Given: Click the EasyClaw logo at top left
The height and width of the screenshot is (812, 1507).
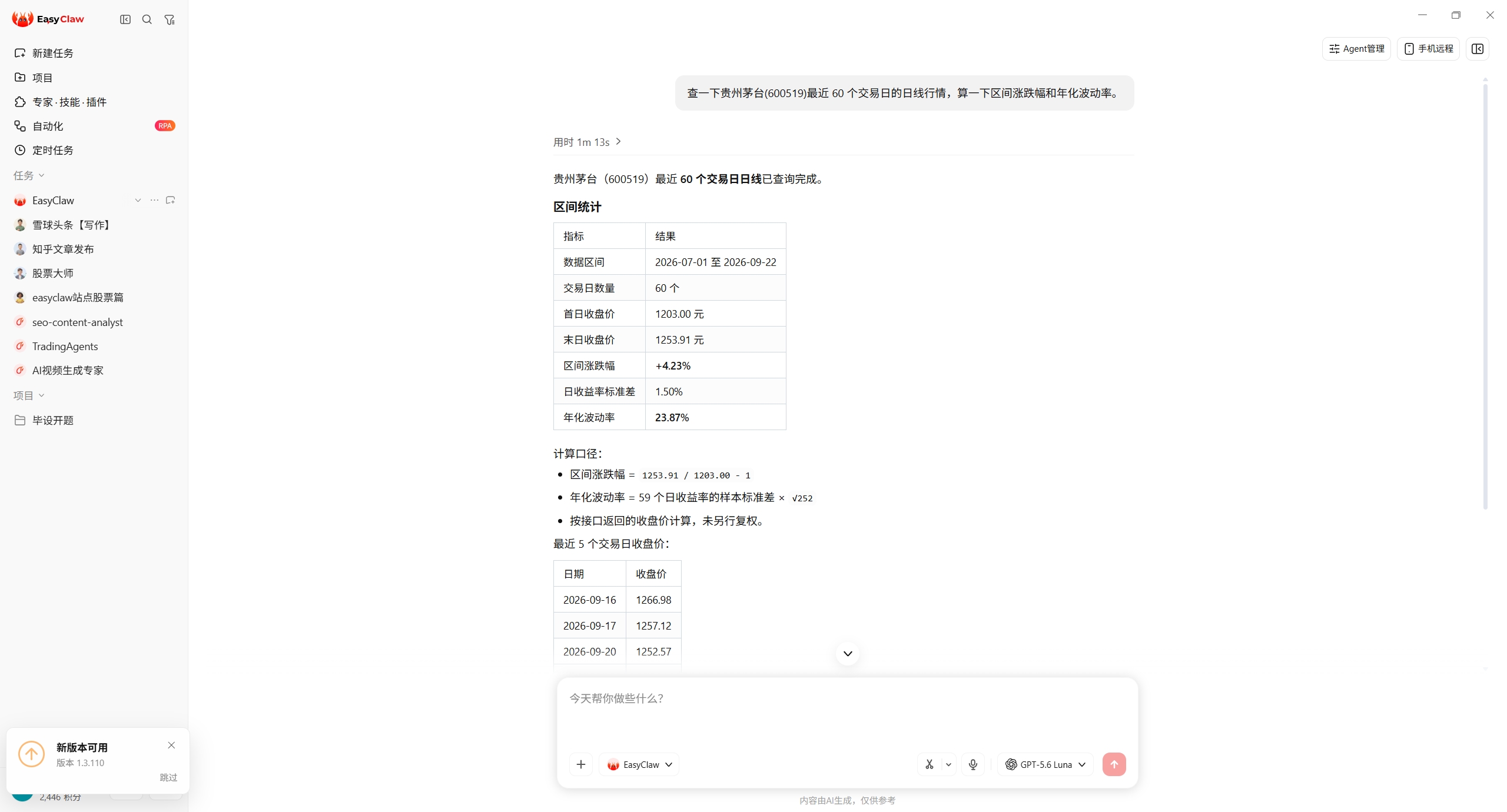Looking at the screenshot, I should 48,19.
